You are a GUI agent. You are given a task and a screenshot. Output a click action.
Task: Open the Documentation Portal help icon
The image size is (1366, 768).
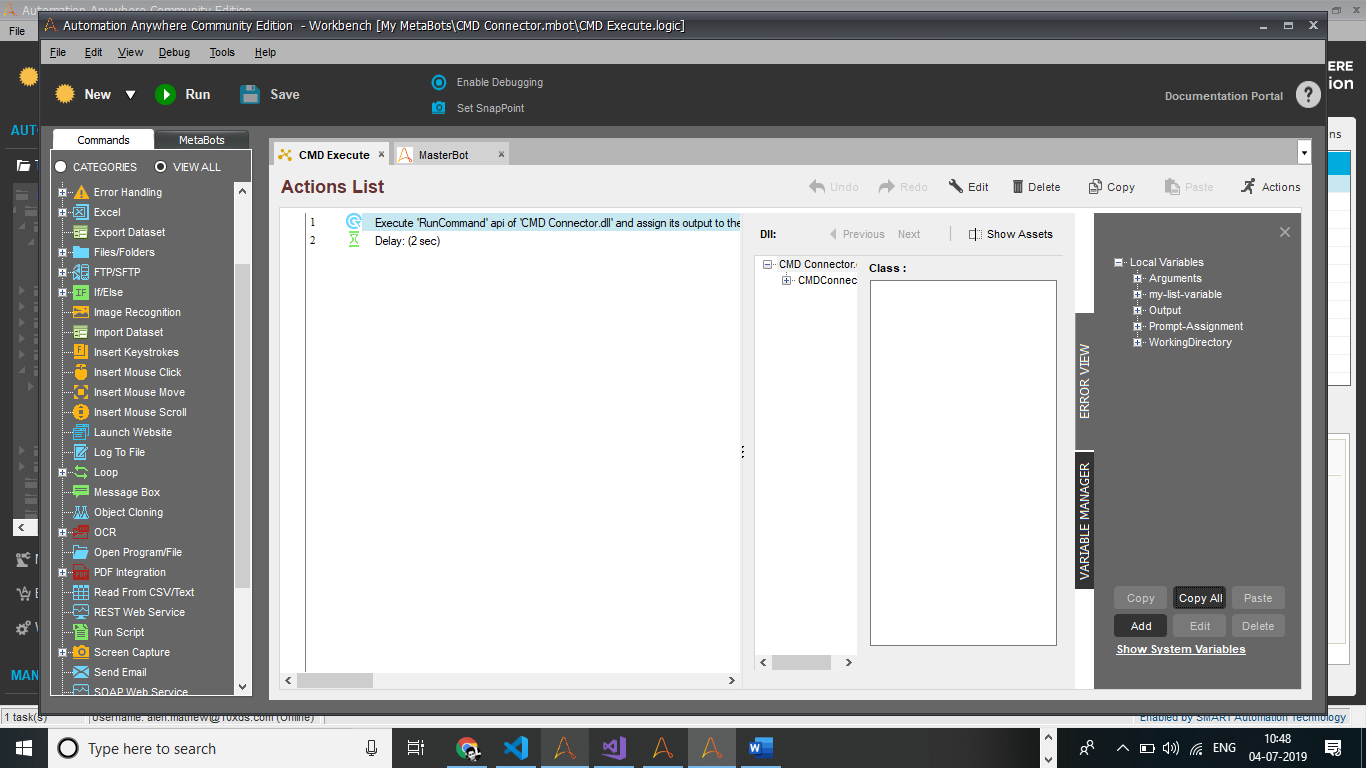click(1308, 95)
